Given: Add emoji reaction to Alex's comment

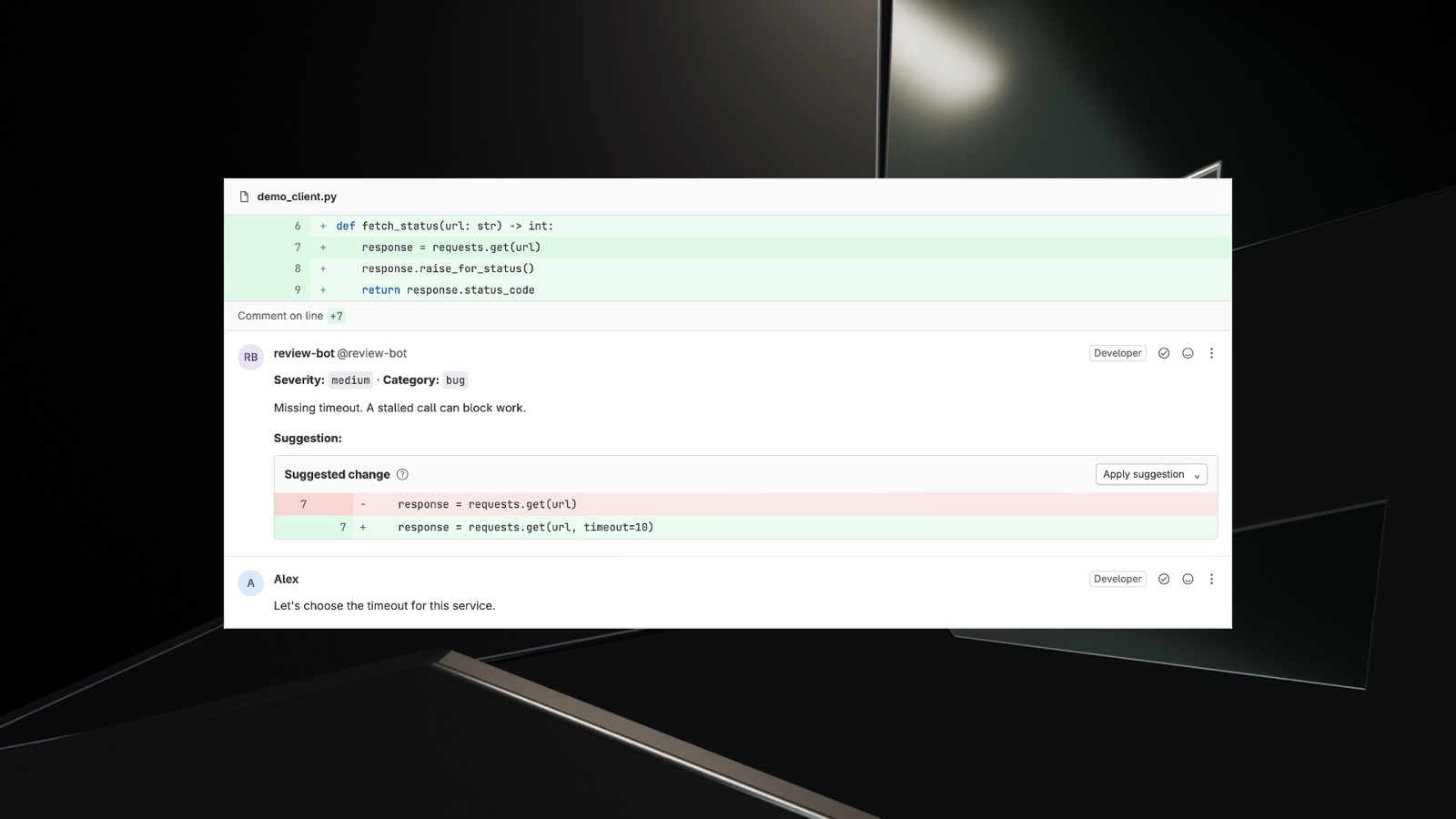Looking at the screenshot, I should click(x=1188, y=579).
